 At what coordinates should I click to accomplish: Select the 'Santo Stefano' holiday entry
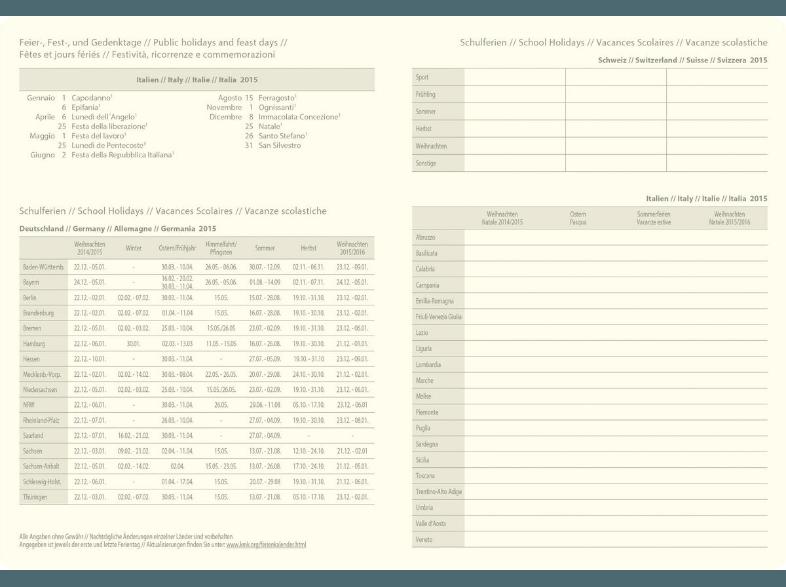283,136
